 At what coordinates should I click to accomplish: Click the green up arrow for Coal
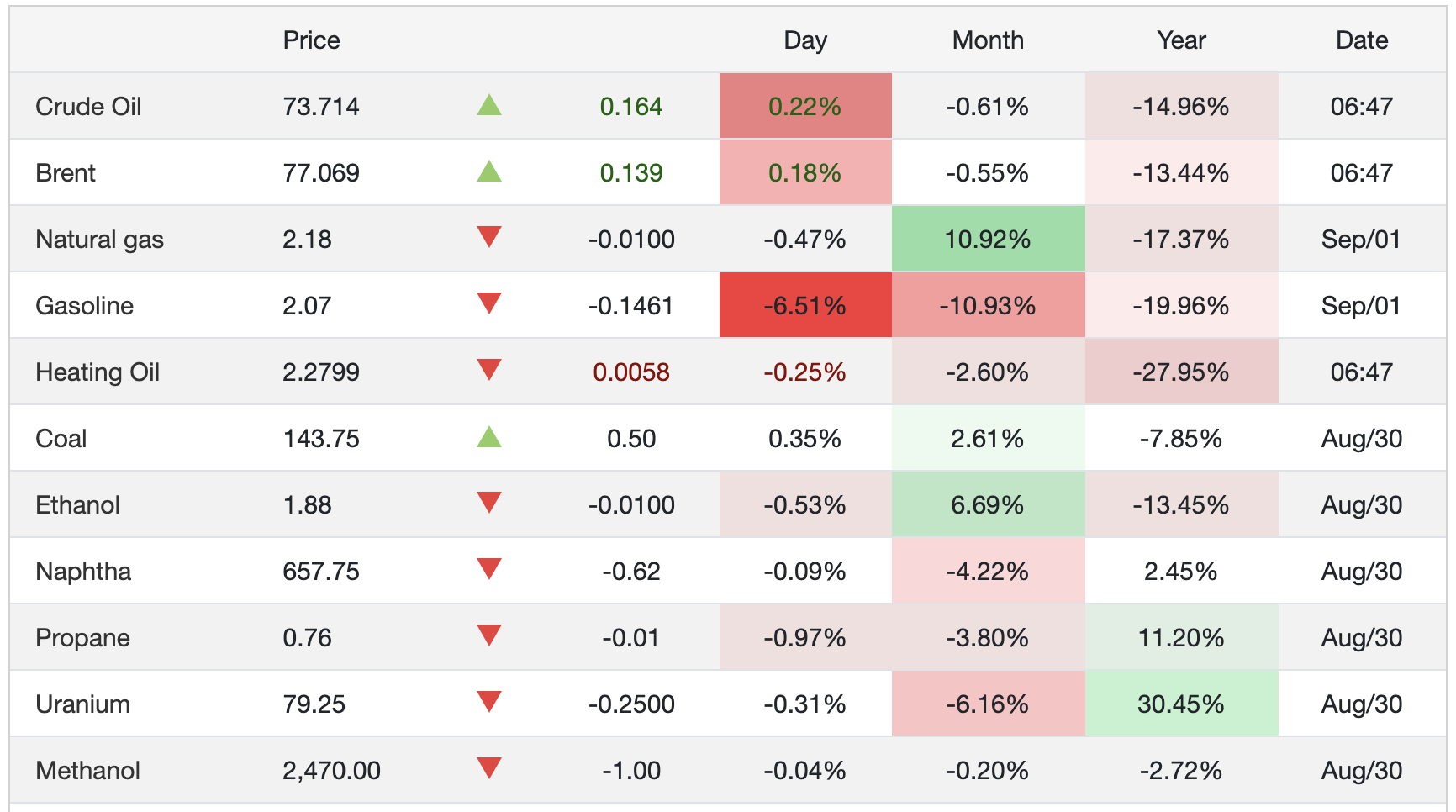point(489,437)
